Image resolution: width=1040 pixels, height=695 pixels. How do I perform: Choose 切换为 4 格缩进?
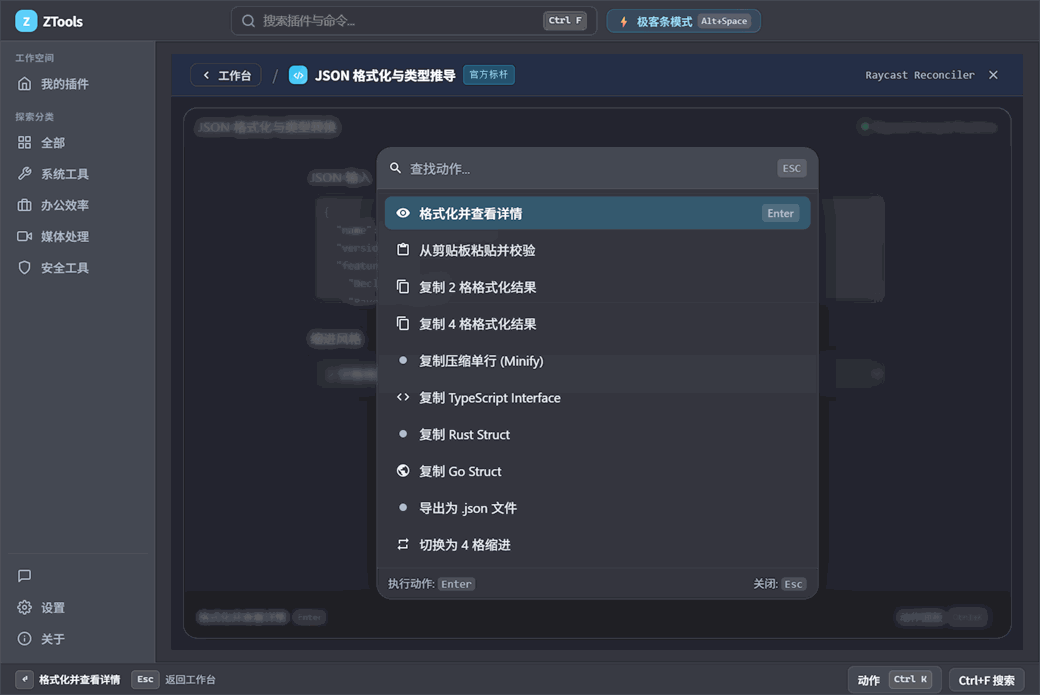coord(597,544)
